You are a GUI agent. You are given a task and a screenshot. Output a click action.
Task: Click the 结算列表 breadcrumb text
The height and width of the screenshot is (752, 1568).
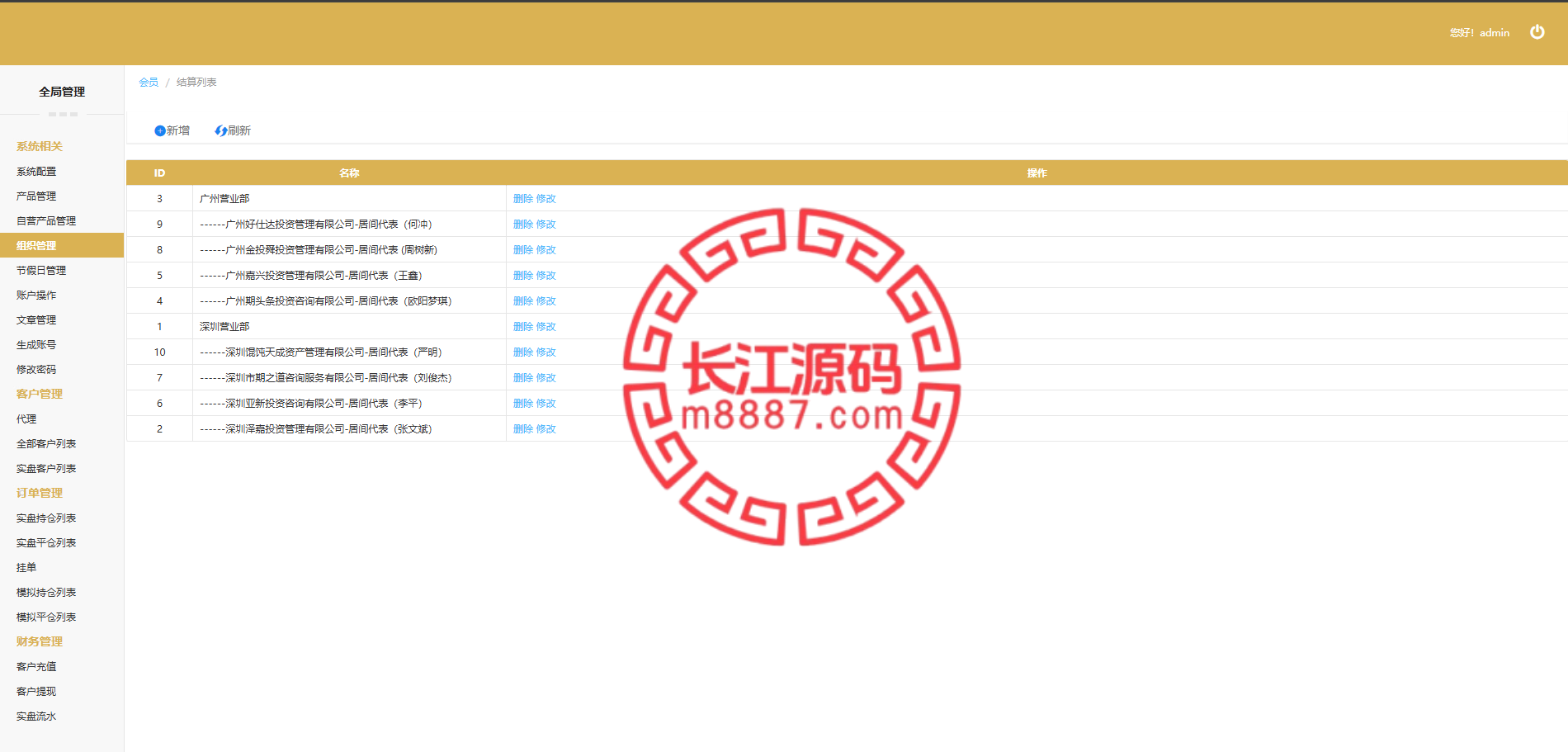coord(196,83)
